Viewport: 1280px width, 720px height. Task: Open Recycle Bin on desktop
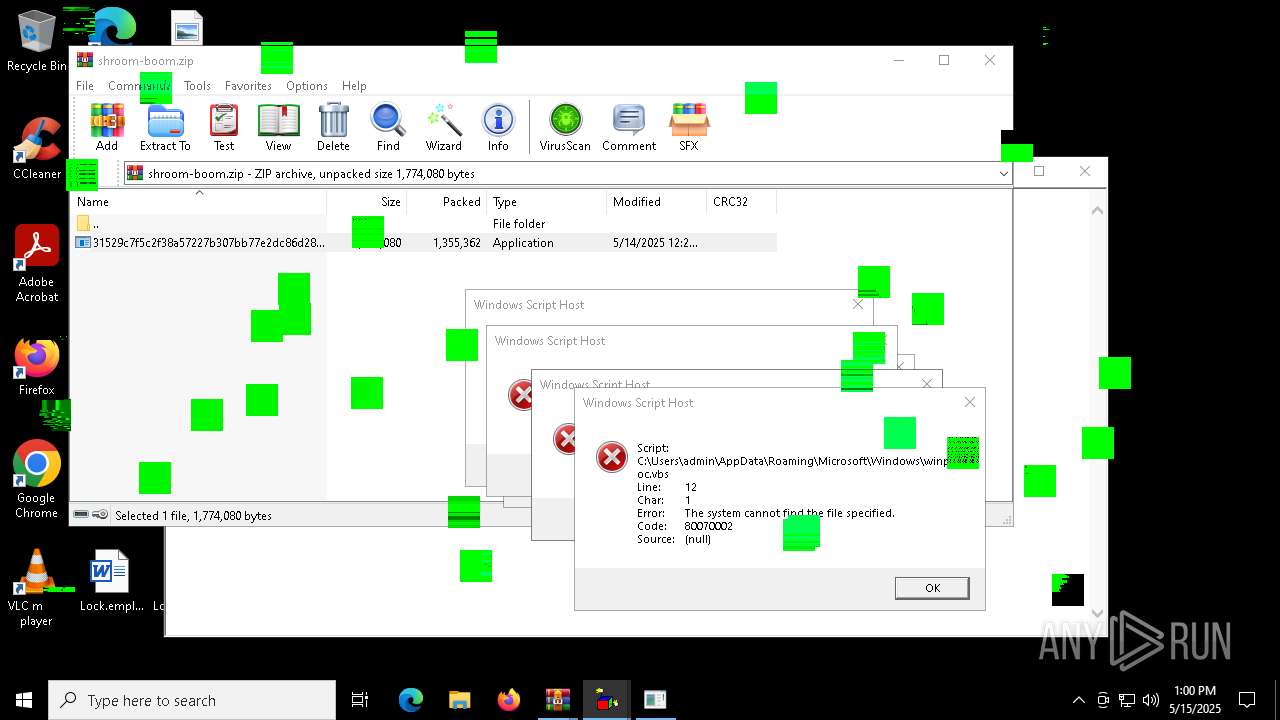37,42
